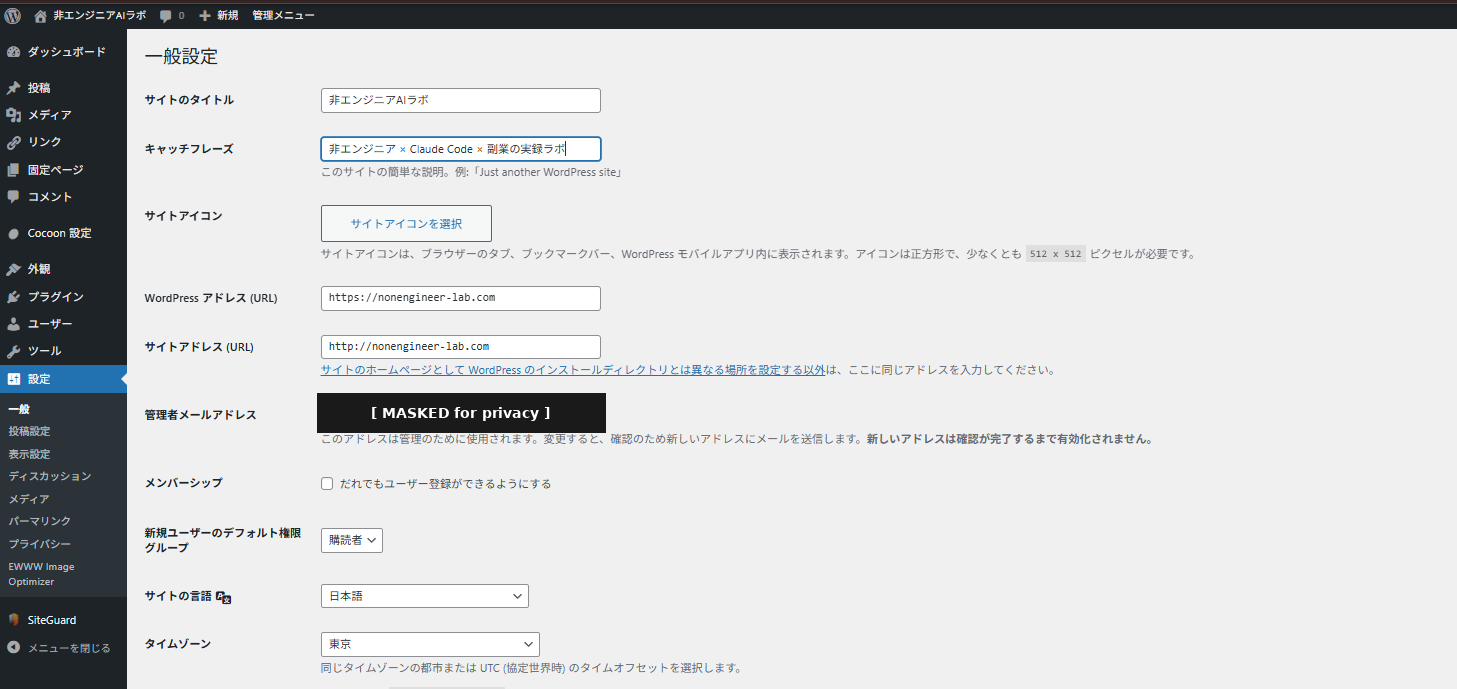Click the 一般設定 page heading

coord(181,57)
